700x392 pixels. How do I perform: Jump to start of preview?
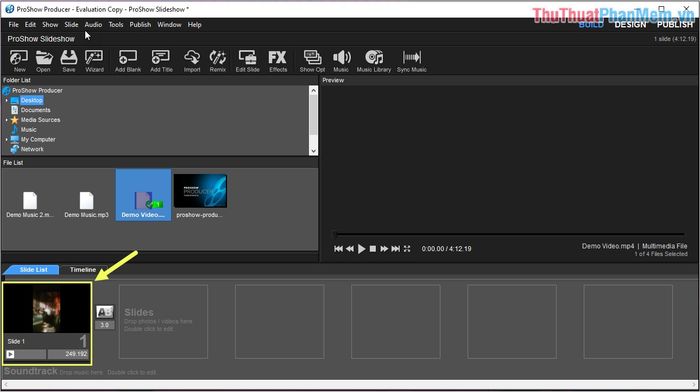pyautogui.click(x=338, y=249)
